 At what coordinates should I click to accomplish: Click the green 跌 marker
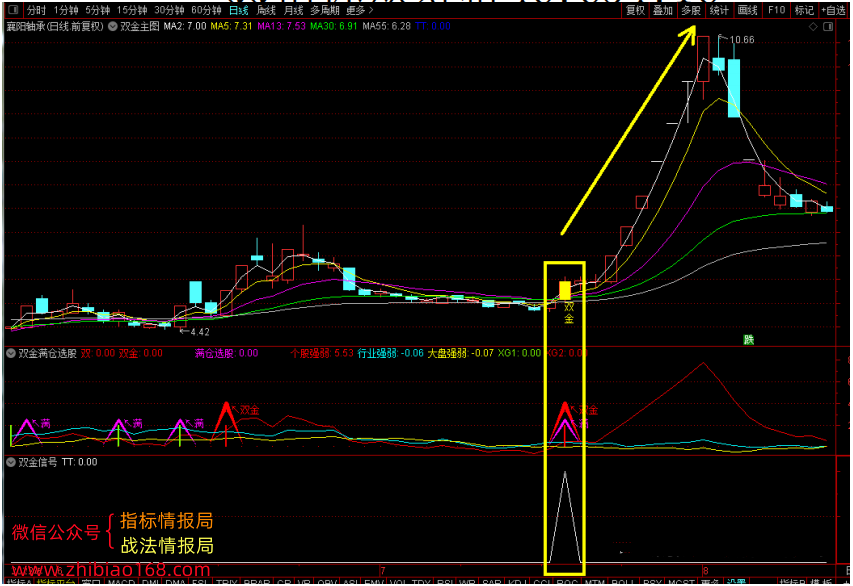coord(749,340)
